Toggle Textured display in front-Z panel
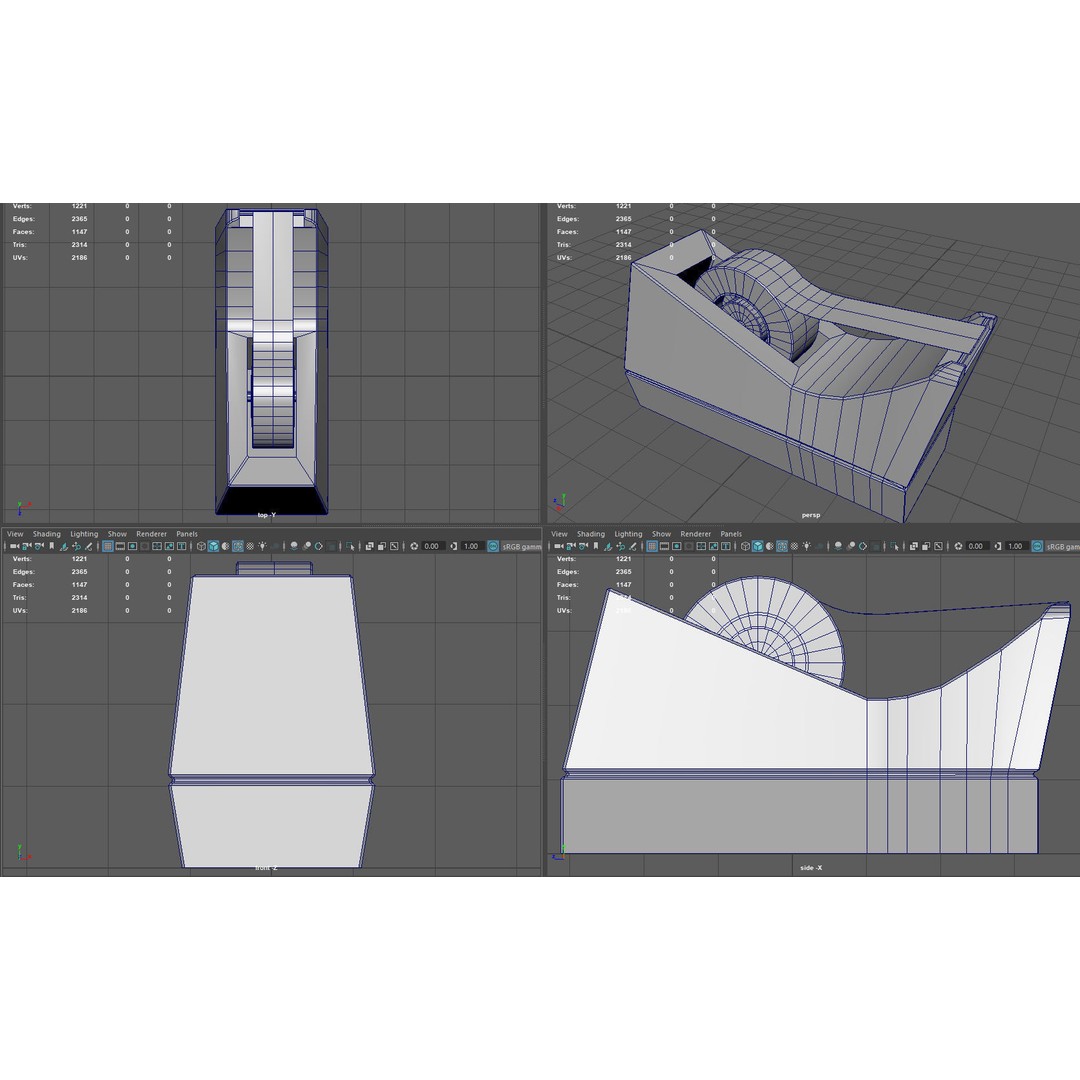 (250, 546)
